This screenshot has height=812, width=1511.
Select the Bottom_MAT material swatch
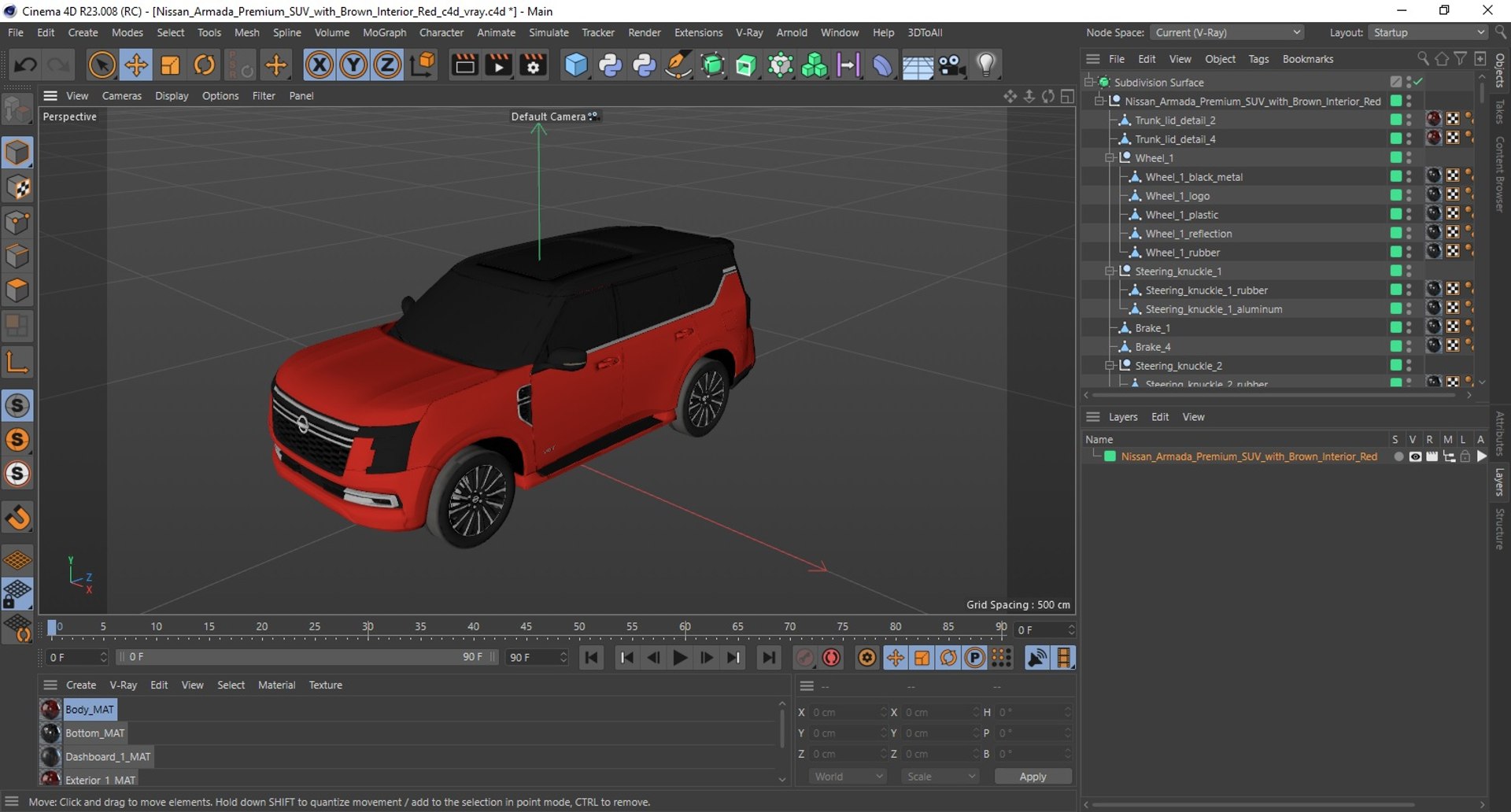[50, 733]
